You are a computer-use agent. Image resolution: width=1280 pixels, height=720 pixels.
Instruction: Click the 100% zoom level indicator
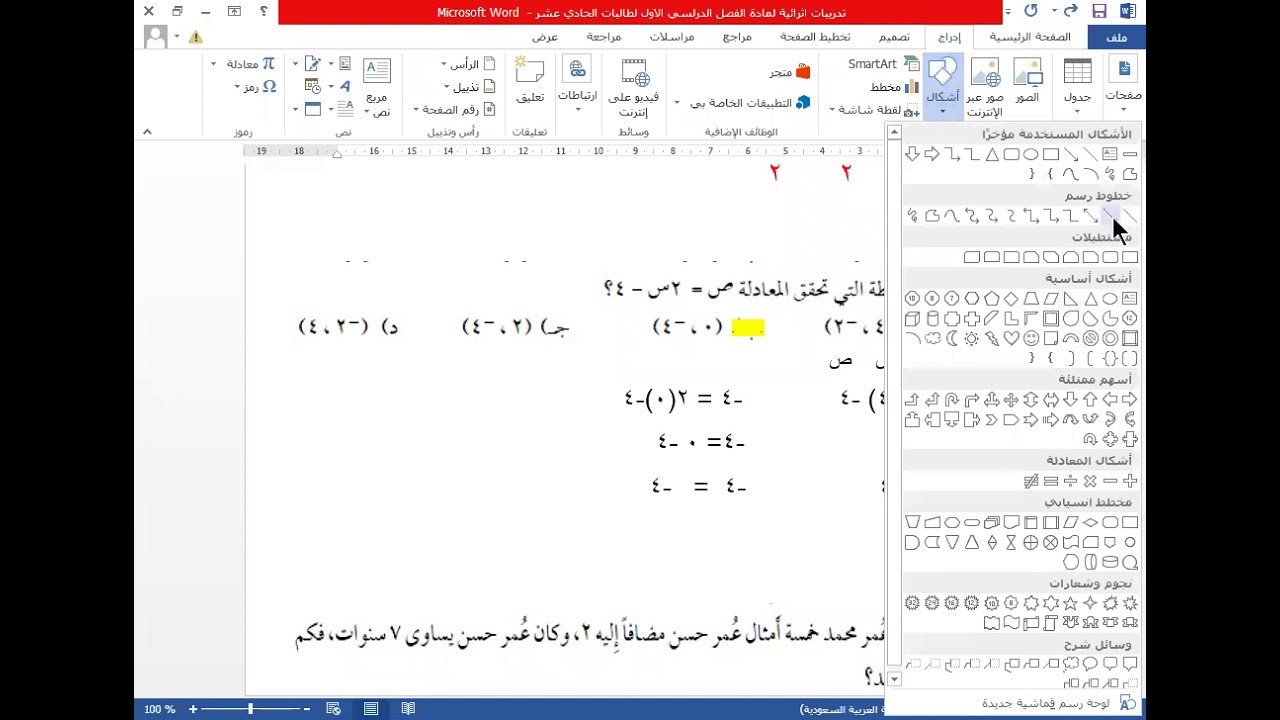(x=159, y=709)
